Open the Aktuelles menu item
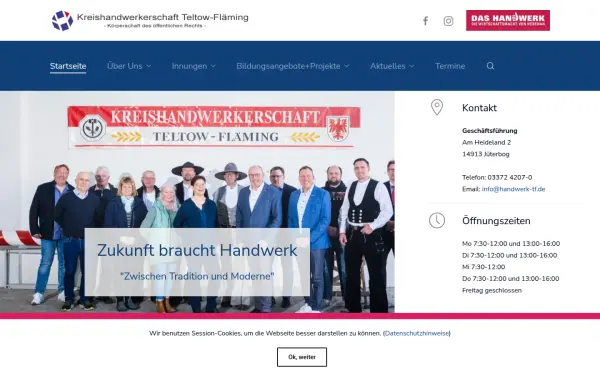600x375 pixels. pos(388,66)
